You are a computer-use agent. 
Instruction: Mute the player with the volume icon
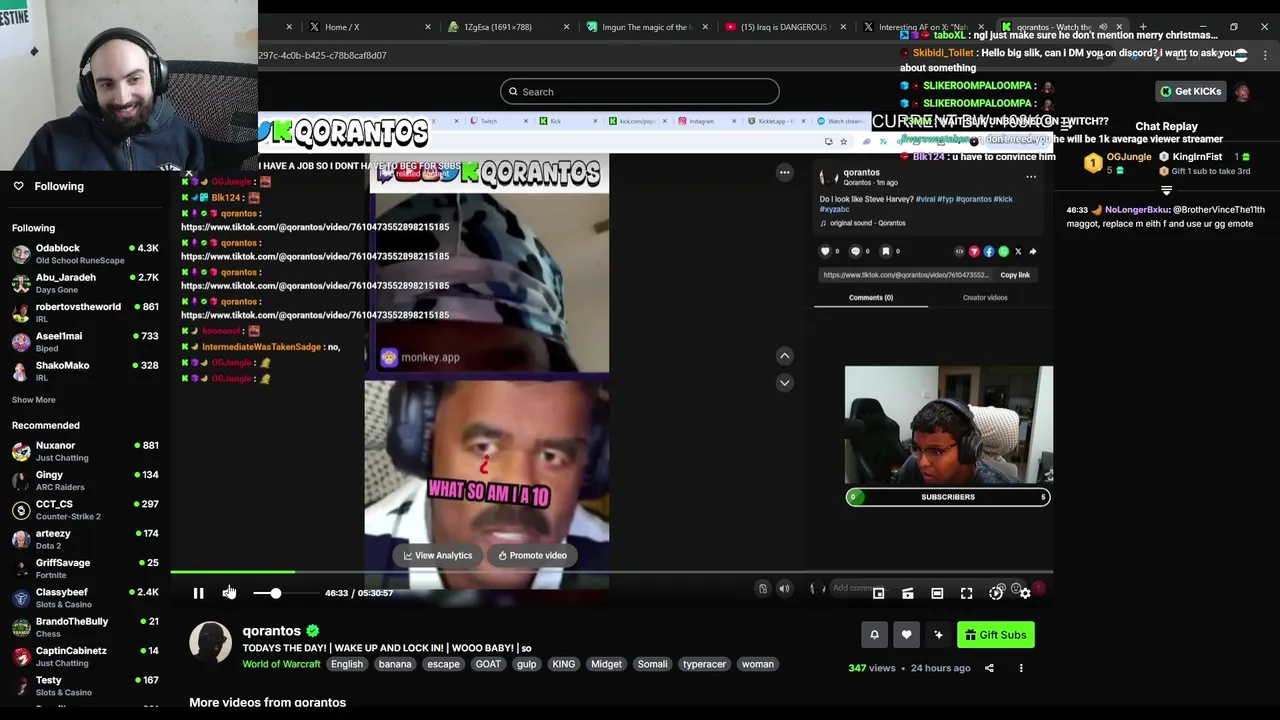pos(229,593)
